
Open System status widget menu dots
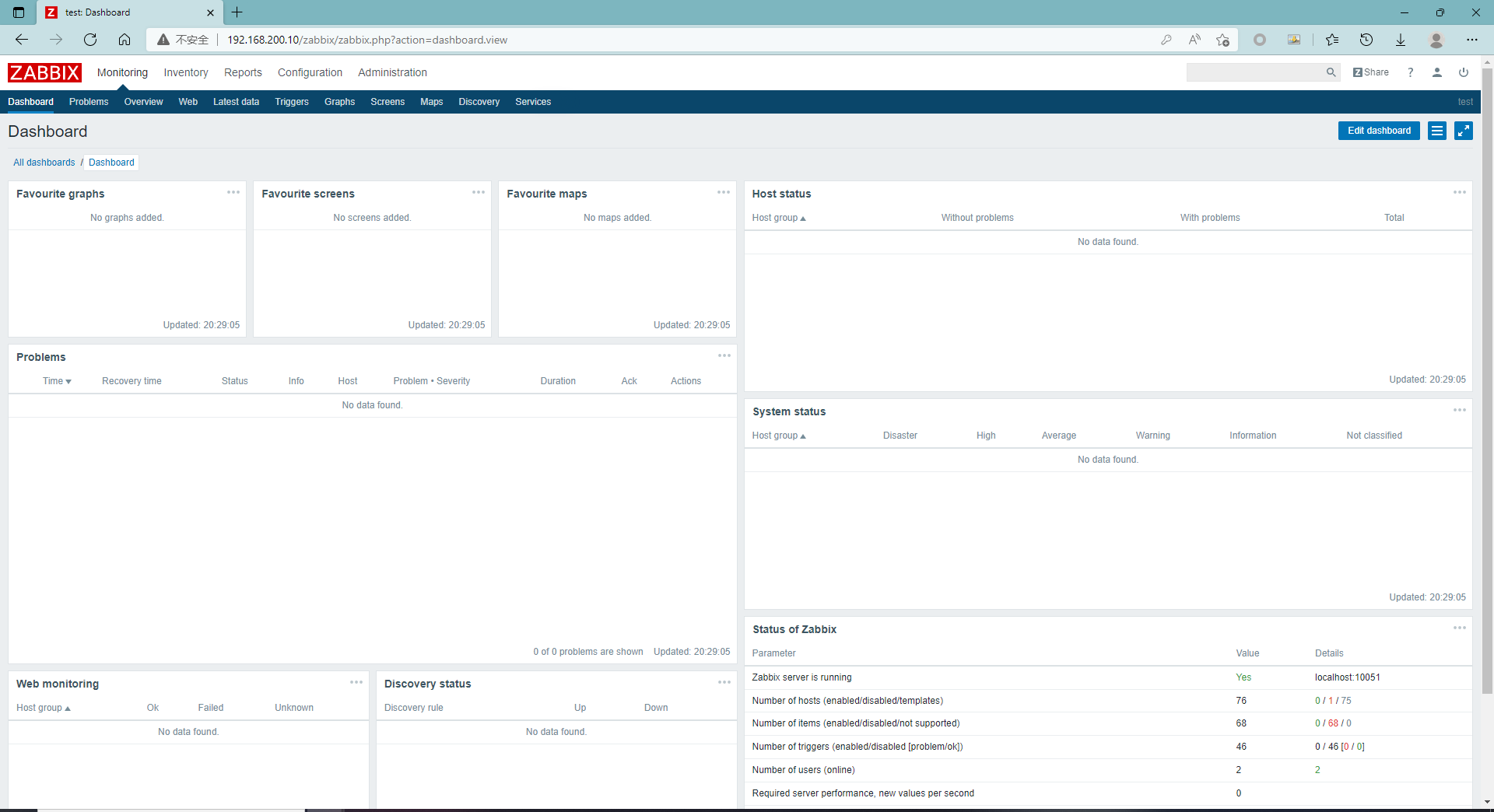pyautogui.click(x=1460, y=410)
